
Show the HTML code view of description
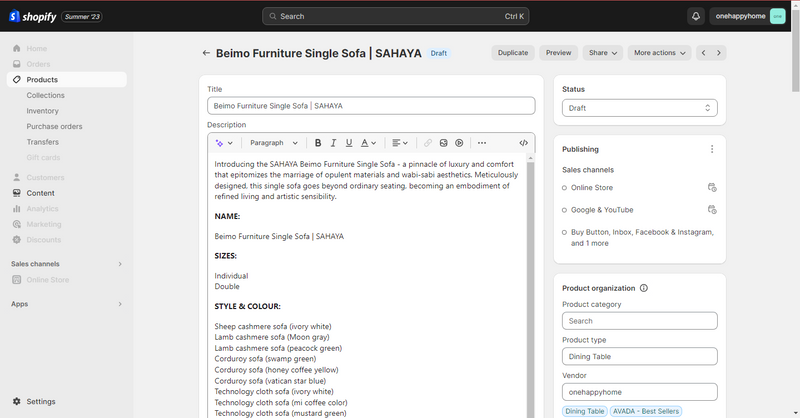[523, 143]
